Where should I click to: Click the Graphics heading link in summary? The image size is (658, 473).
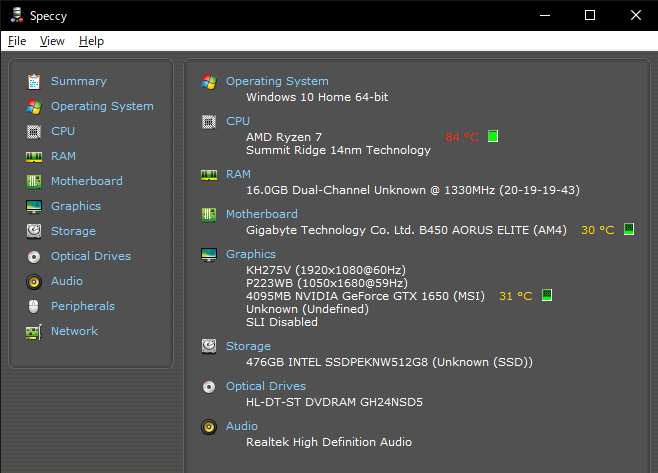251,254
